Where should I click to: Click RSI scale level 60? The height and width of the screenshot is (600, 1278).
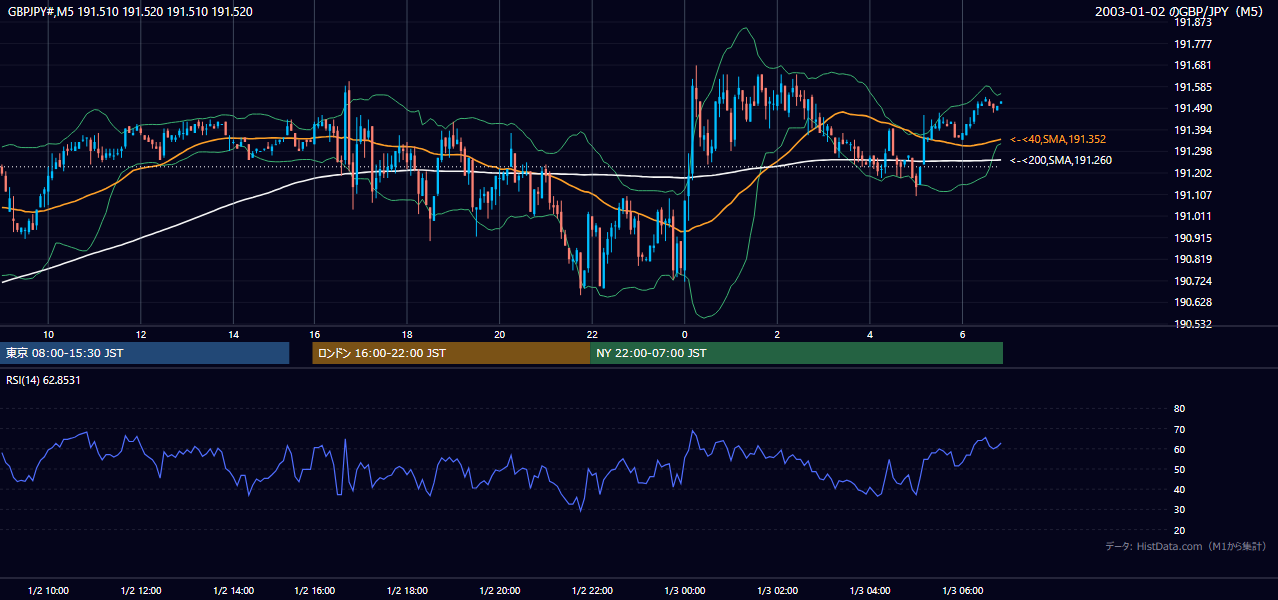click(1179, 449)
